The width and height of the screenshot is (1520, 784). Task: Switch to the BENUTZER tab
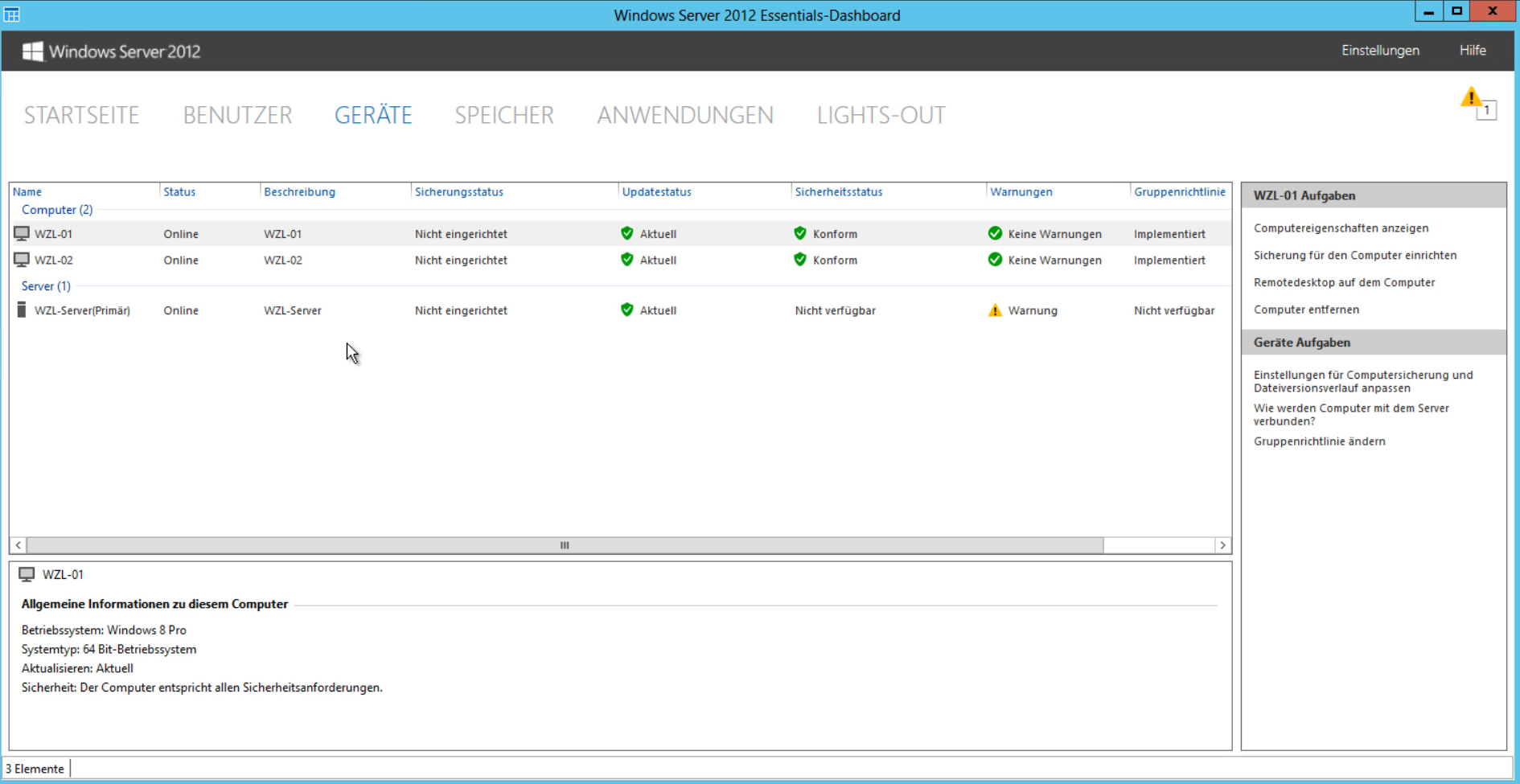click(x=237, y=116)
